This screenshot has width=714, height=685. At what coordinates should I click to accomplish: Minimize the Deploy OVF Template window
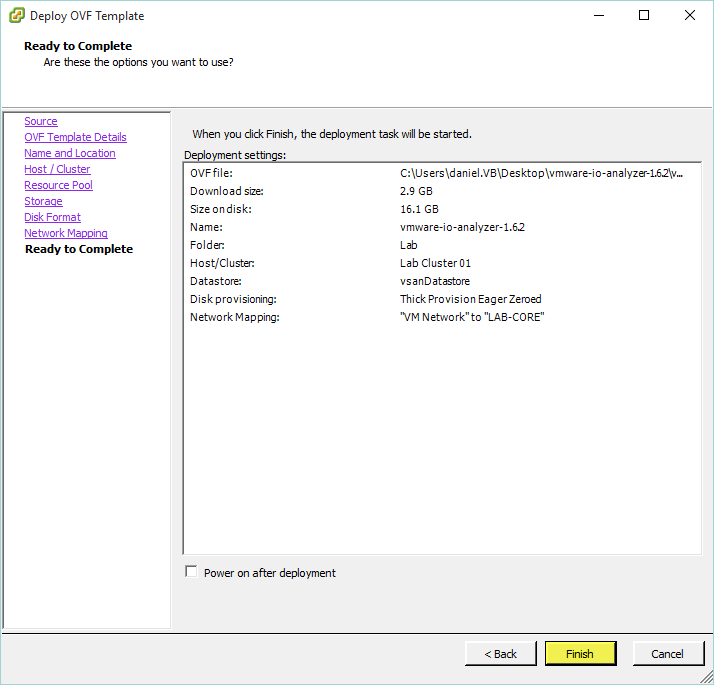pyautogui.click(x=599, y=15)
